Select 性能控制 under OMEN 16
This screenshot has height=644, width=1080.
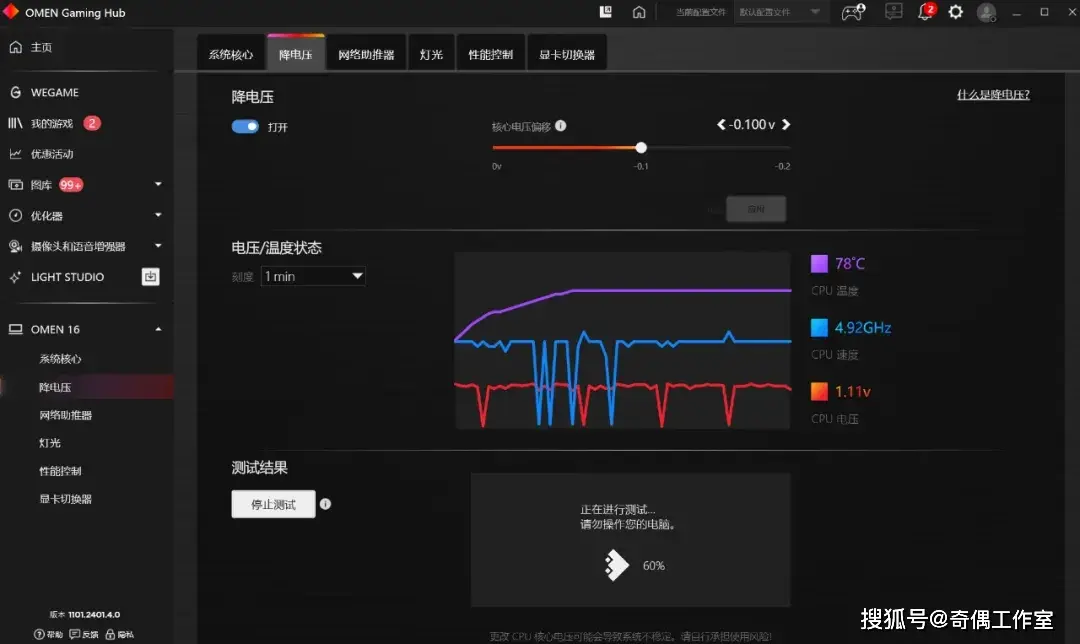pyautogui.click(x=61, y=471)
